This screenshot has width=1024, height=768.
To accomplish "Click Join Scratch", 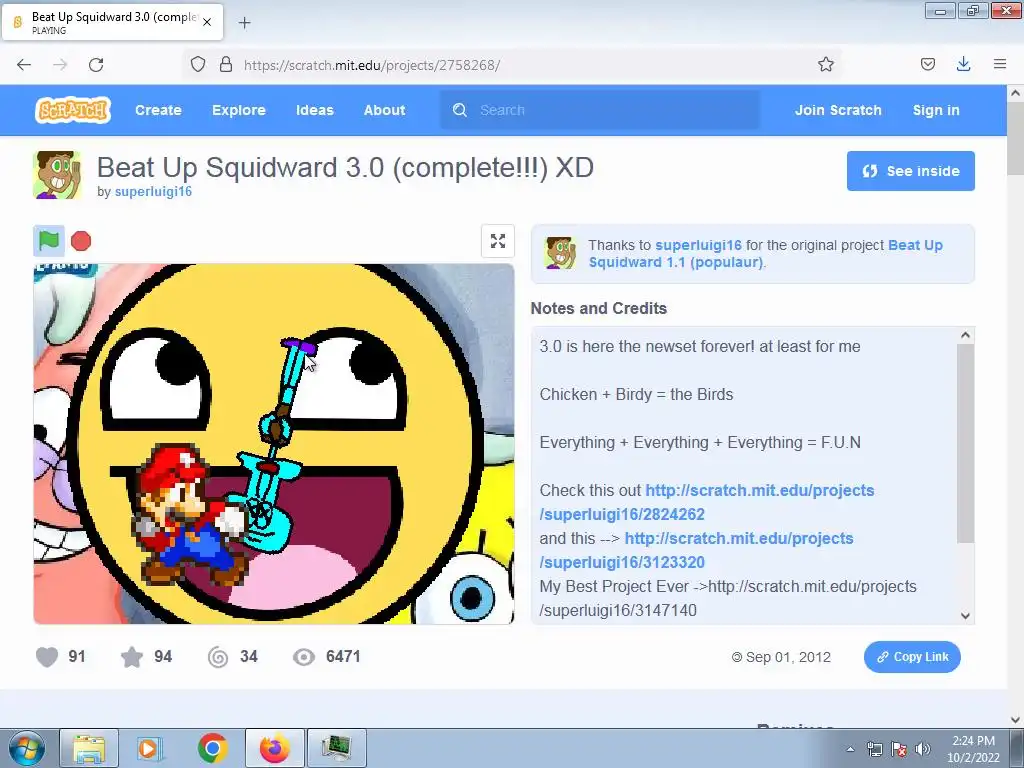I will tap(838, 110).
